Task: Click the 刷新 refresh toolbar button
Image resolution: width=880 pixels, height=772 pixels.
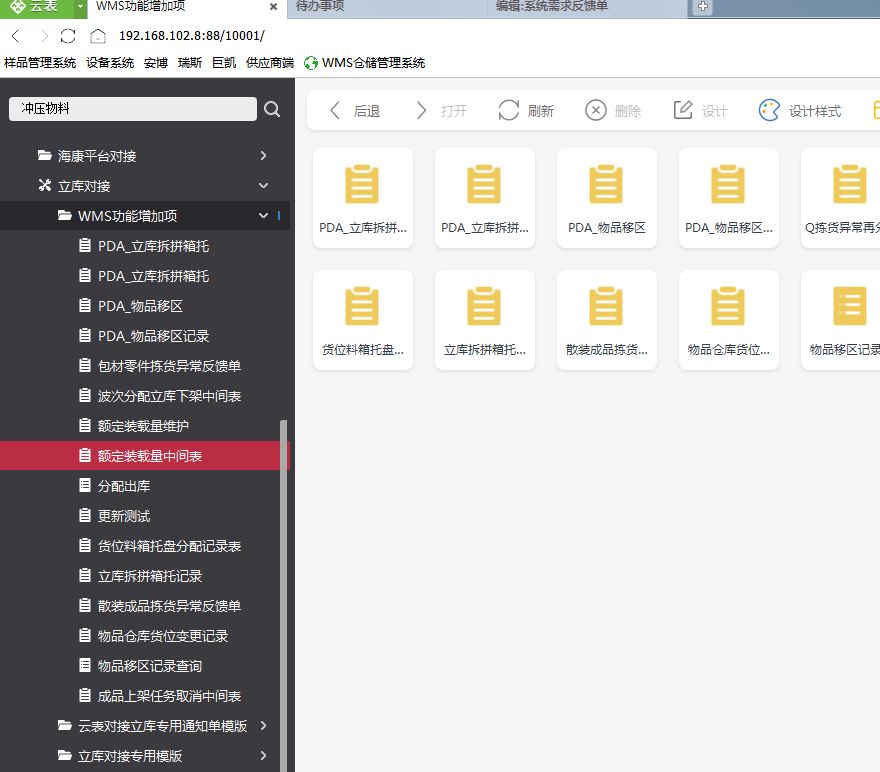Action: pos(526,111)
